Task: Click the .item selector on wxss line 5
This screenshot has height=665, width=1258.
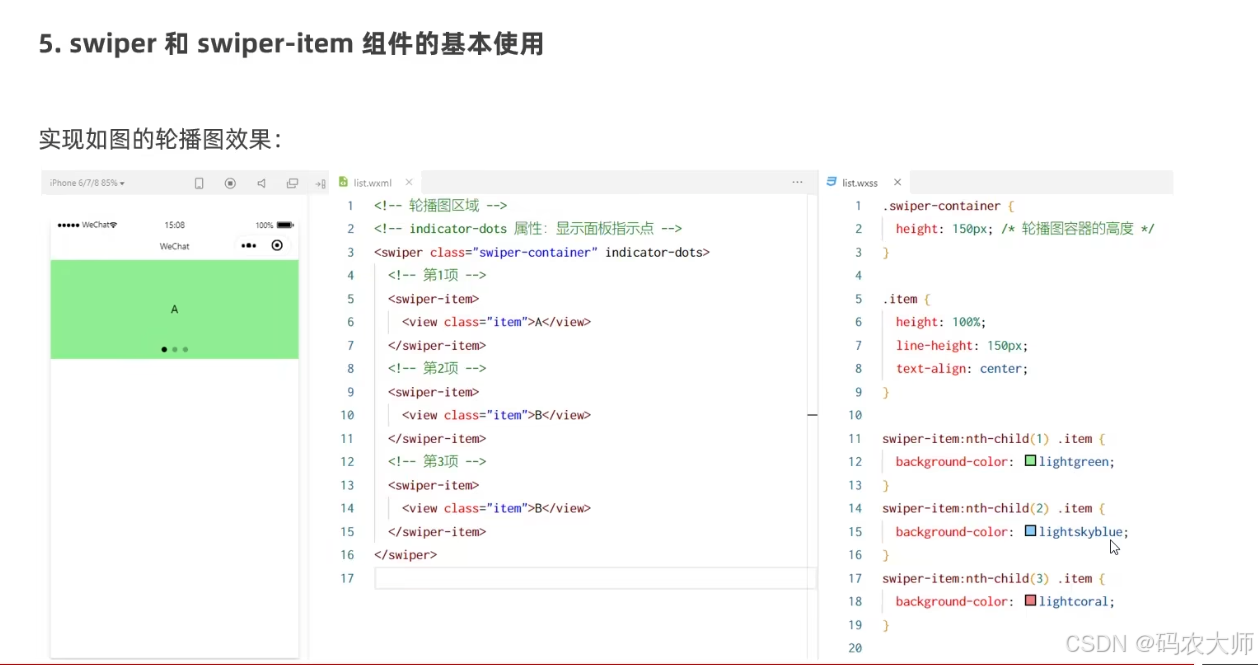Action: (900, 299)
